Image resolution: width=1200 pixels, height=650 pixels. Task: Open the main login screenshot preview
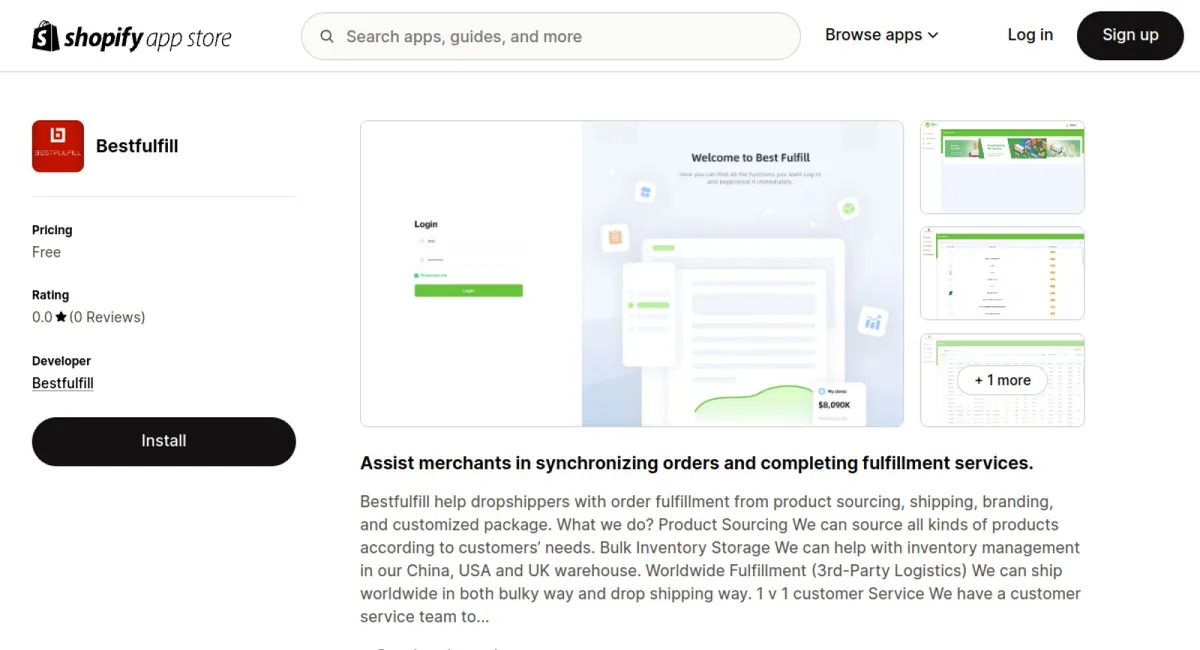[x=632, y=274]
